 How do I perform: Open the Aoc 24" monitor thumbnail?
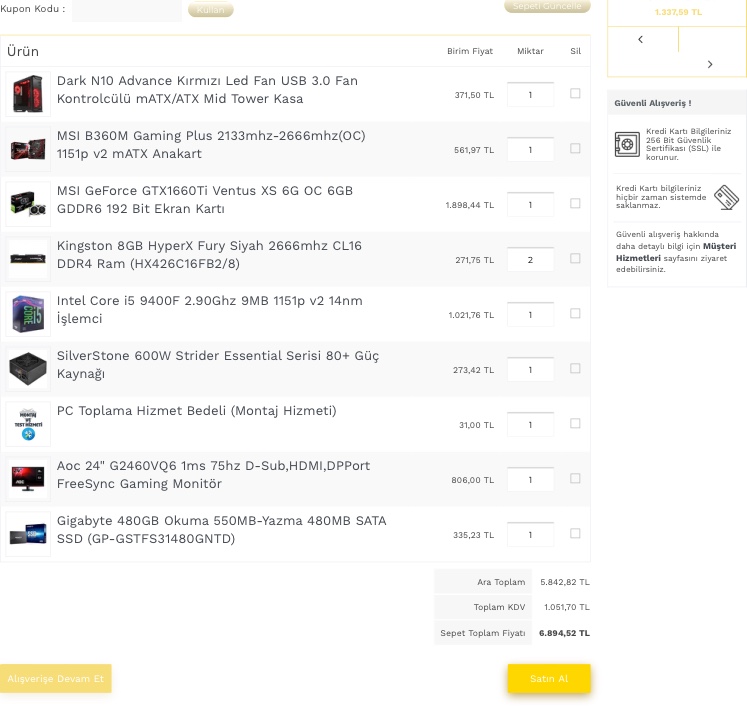point(28,479)
